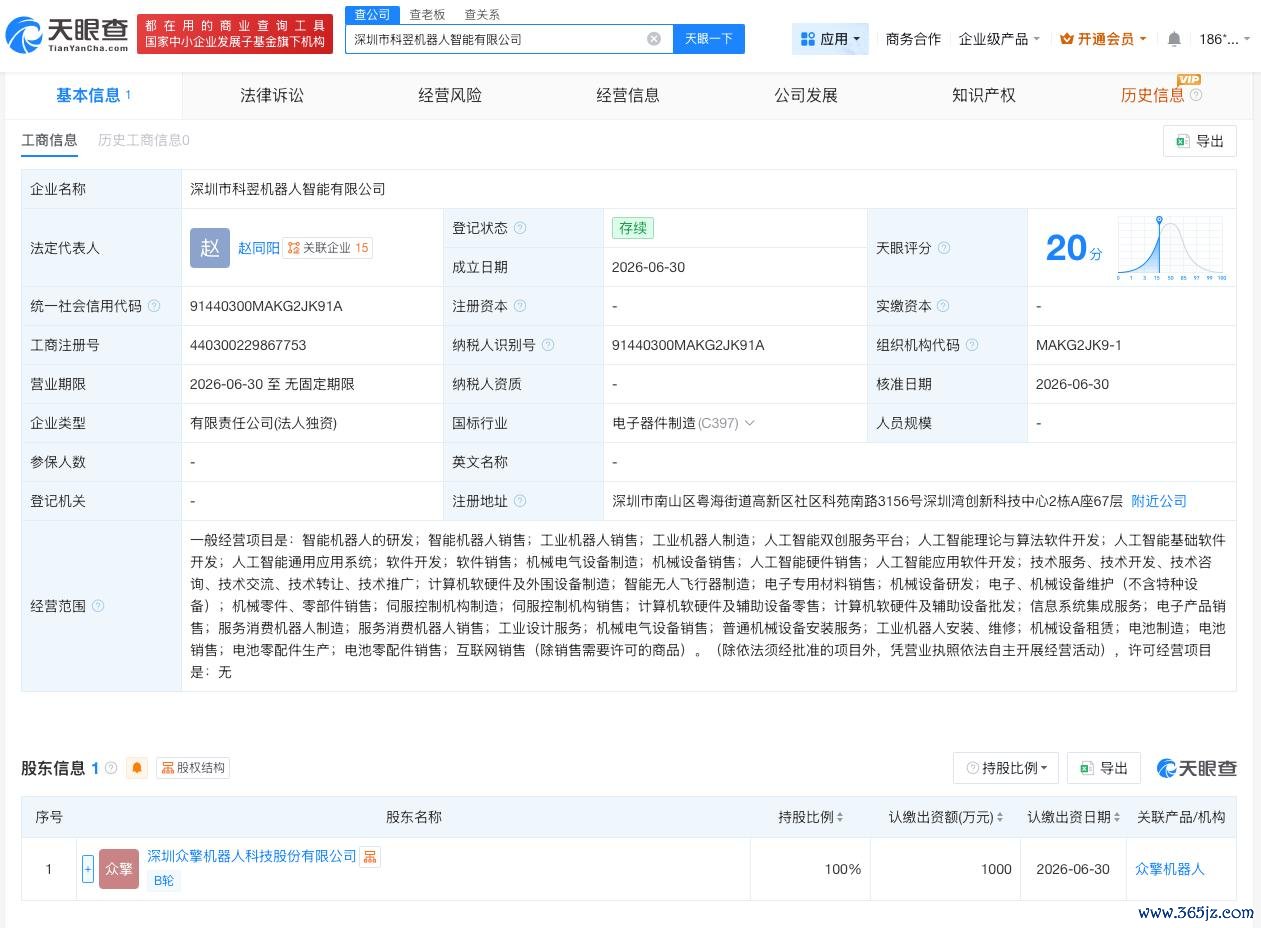Click the 众擎 shareholder logo
Image resolution: width=1261 pixels, height=928 pixels.
point(119,869)
